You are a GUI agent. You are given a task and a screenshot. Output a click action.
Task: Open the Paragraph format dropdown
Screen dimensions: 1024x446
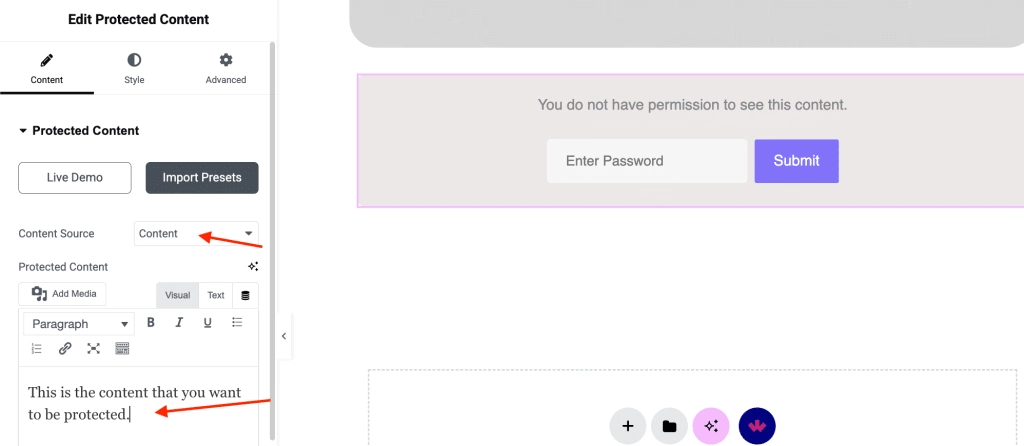[x=79, y=324]
